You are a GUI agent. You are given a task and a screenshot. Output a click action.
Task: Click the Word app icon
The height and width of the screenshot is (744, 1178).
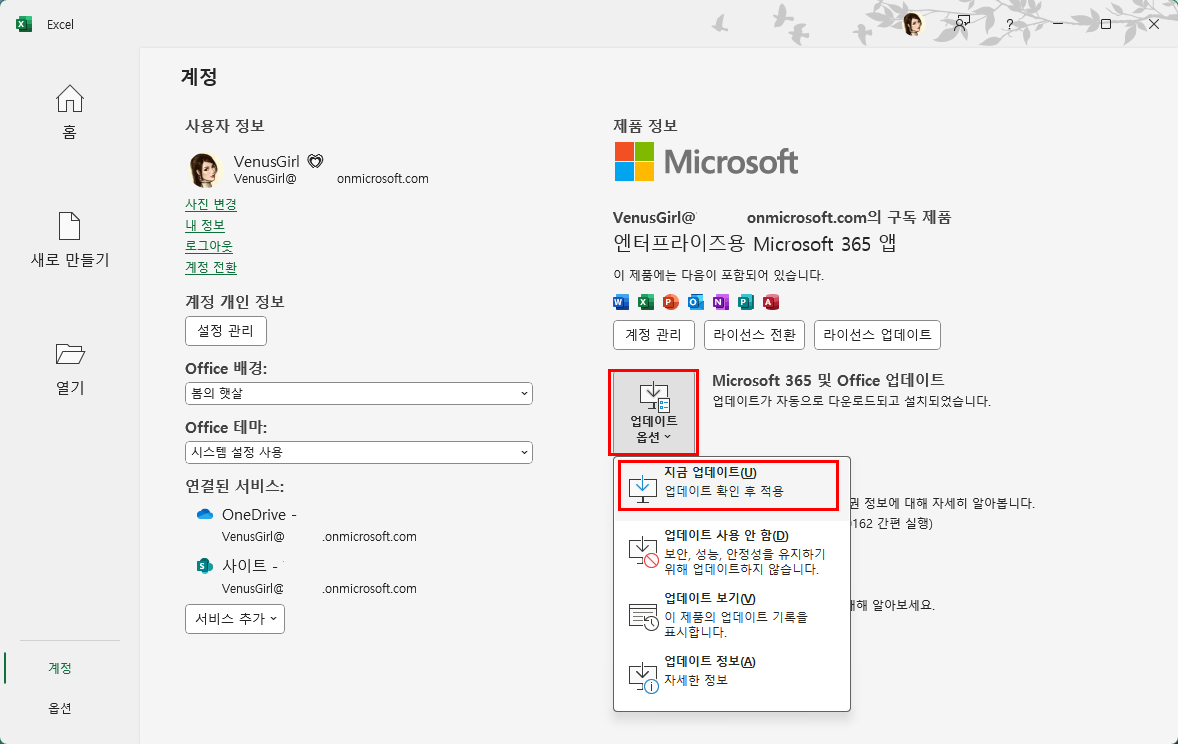[621, 302]
